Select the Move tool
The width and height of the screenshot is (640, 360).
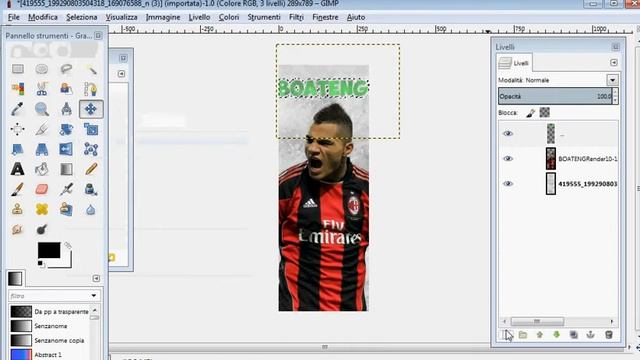pos(91,109)
